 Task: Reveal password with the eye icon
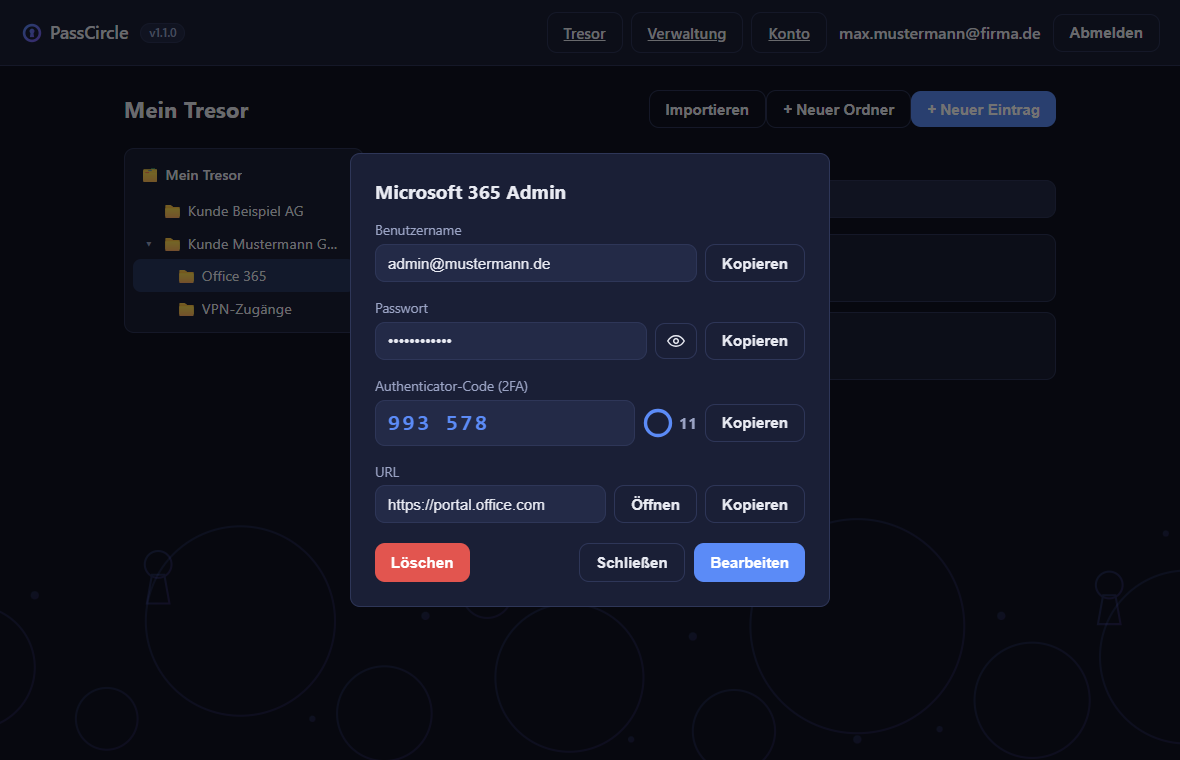[676, 341]
